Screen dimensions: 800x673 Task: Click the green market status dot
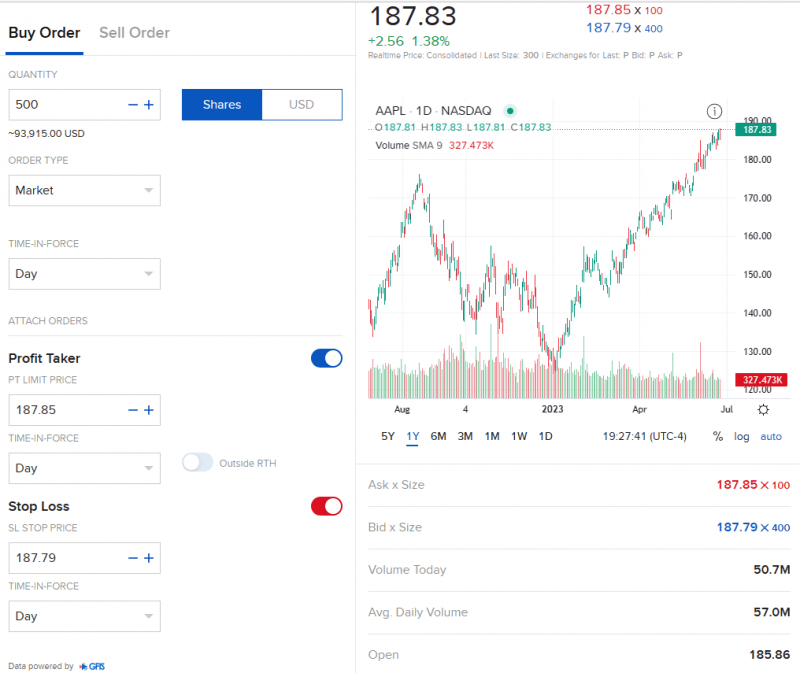click(510, 111)
